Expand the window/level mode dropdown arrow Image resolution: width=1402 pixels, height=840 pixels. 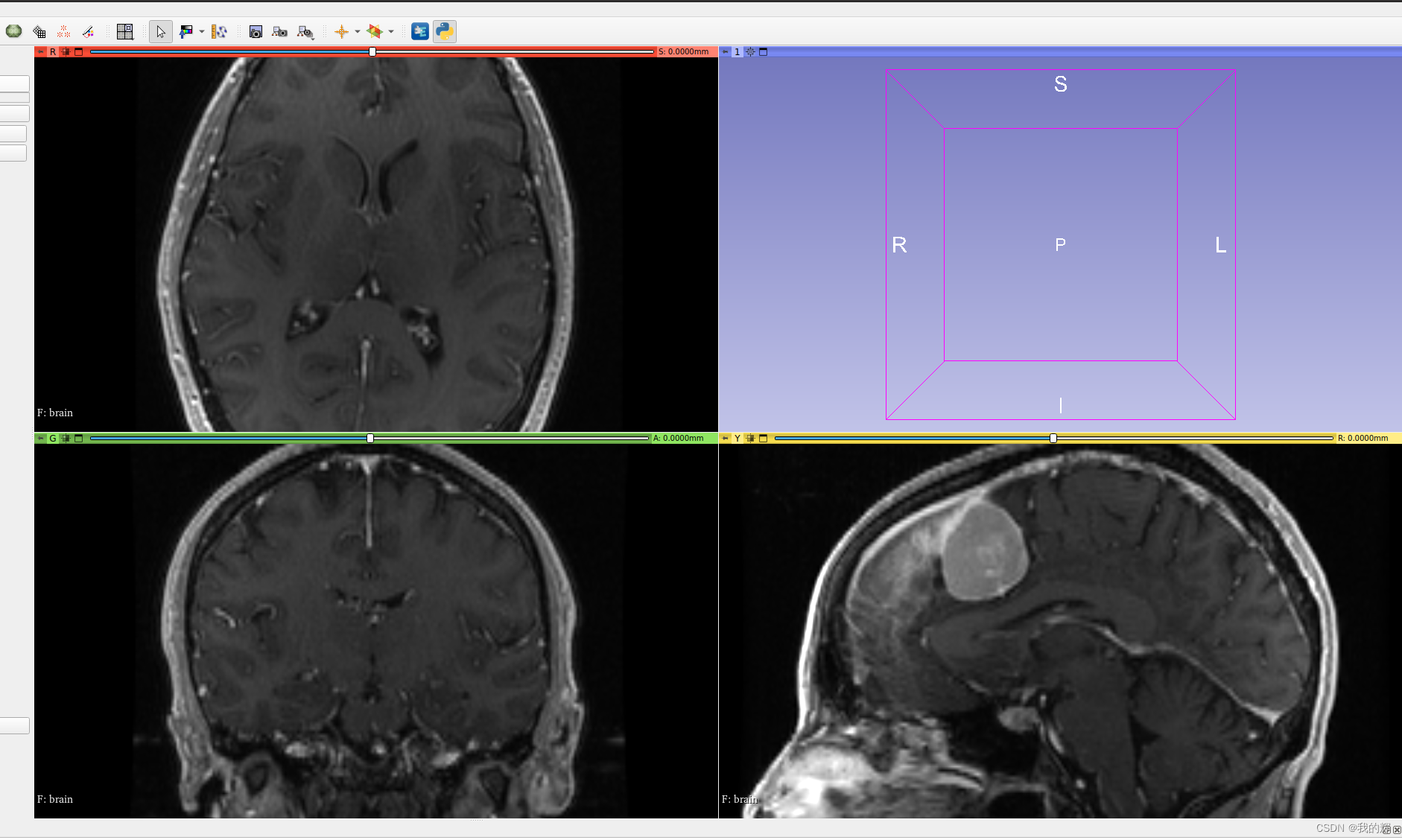click(202, 31)
